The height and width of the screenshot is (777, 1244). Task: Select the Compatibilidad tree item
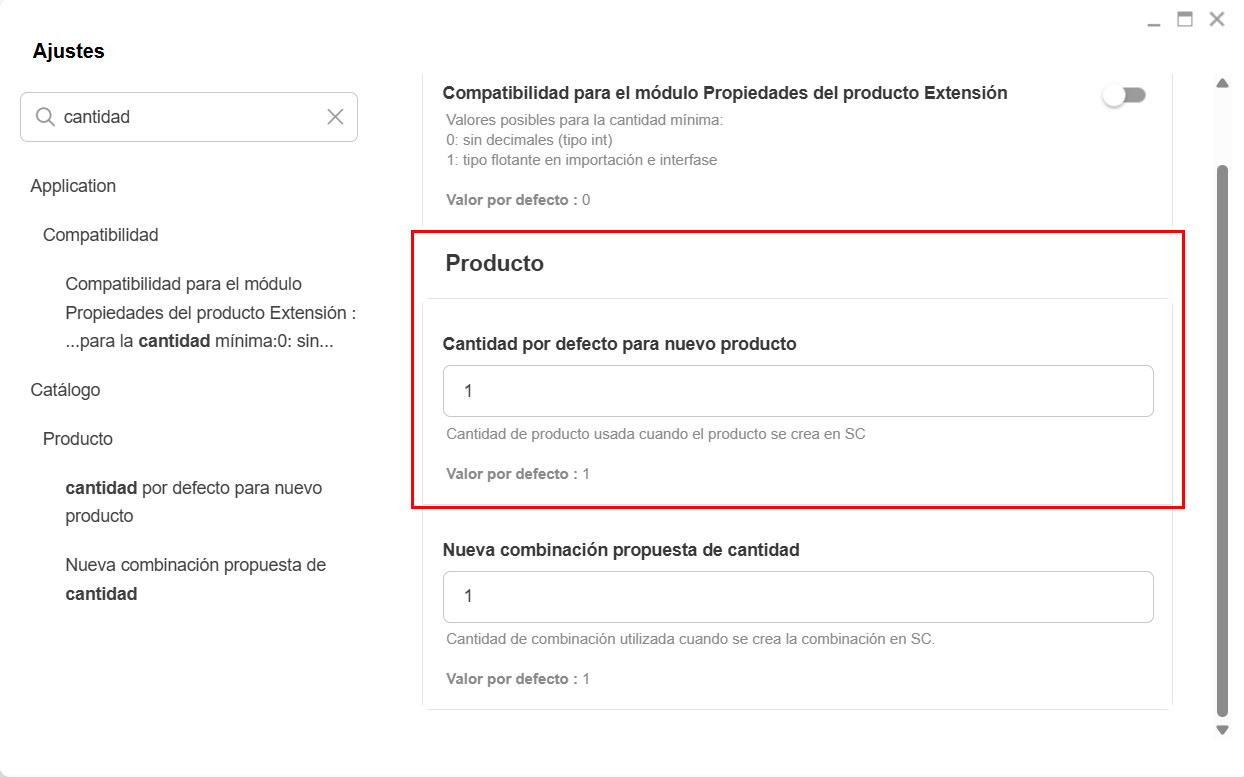(x=100, y=235)
